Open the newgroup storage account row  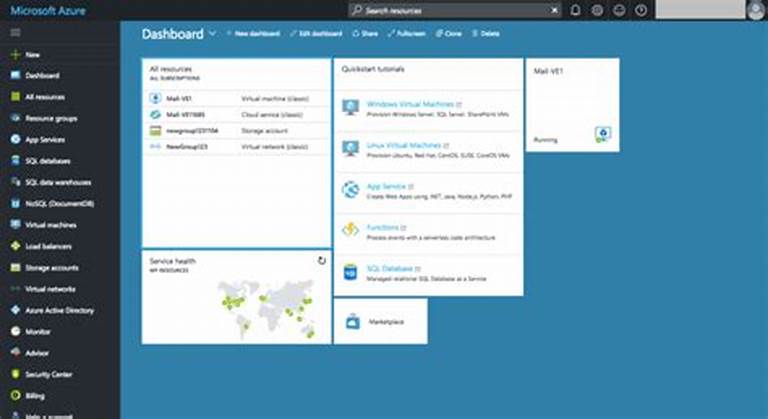point(236,131)
